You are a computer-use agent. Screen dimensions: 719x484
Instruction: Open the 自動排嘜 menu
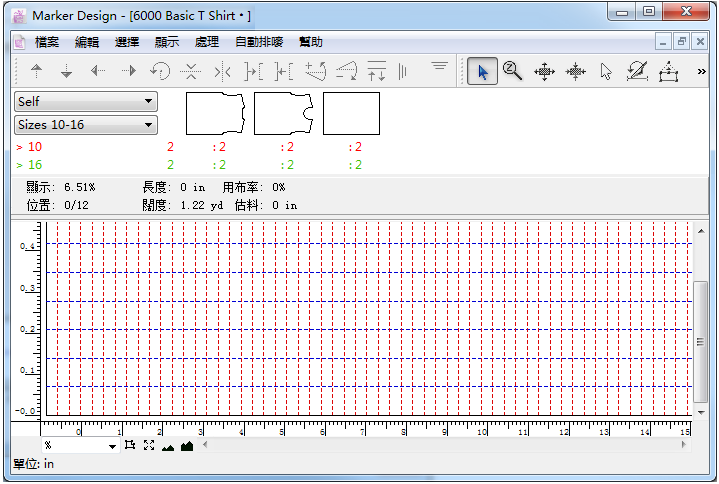point(259,42)
